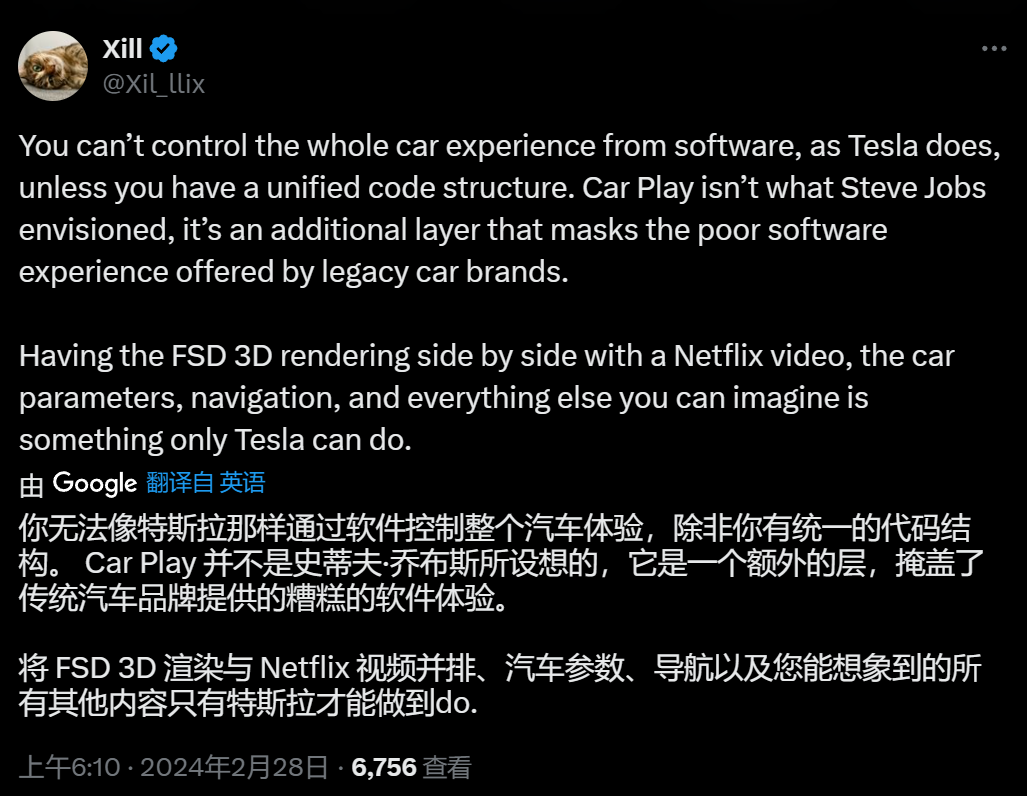Click the sentence something only Tesla can do
The width and height of the screenshot is (1027, 796).
[x=215, y=440]
